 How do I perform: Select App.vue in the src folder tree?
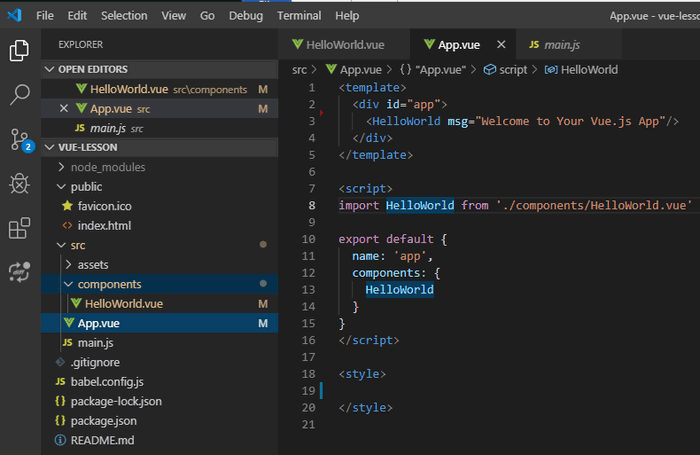tap(159, 323)
